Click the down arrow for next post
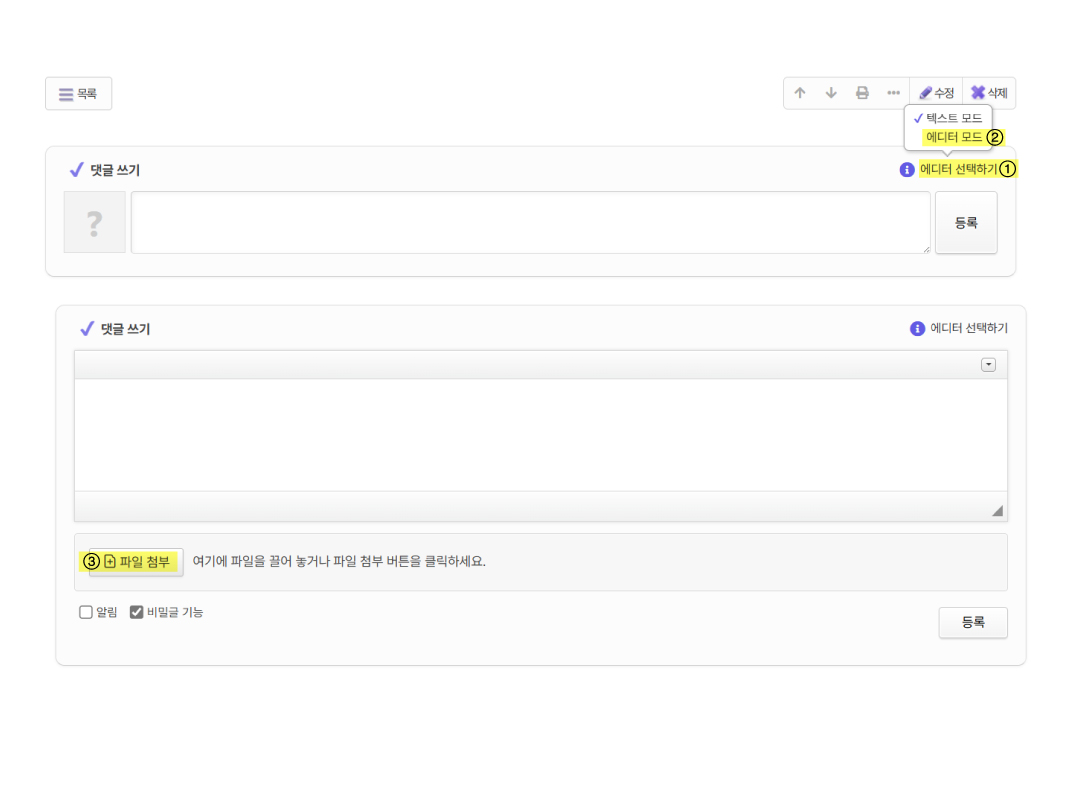1080x786 pixels. (831, 93)
